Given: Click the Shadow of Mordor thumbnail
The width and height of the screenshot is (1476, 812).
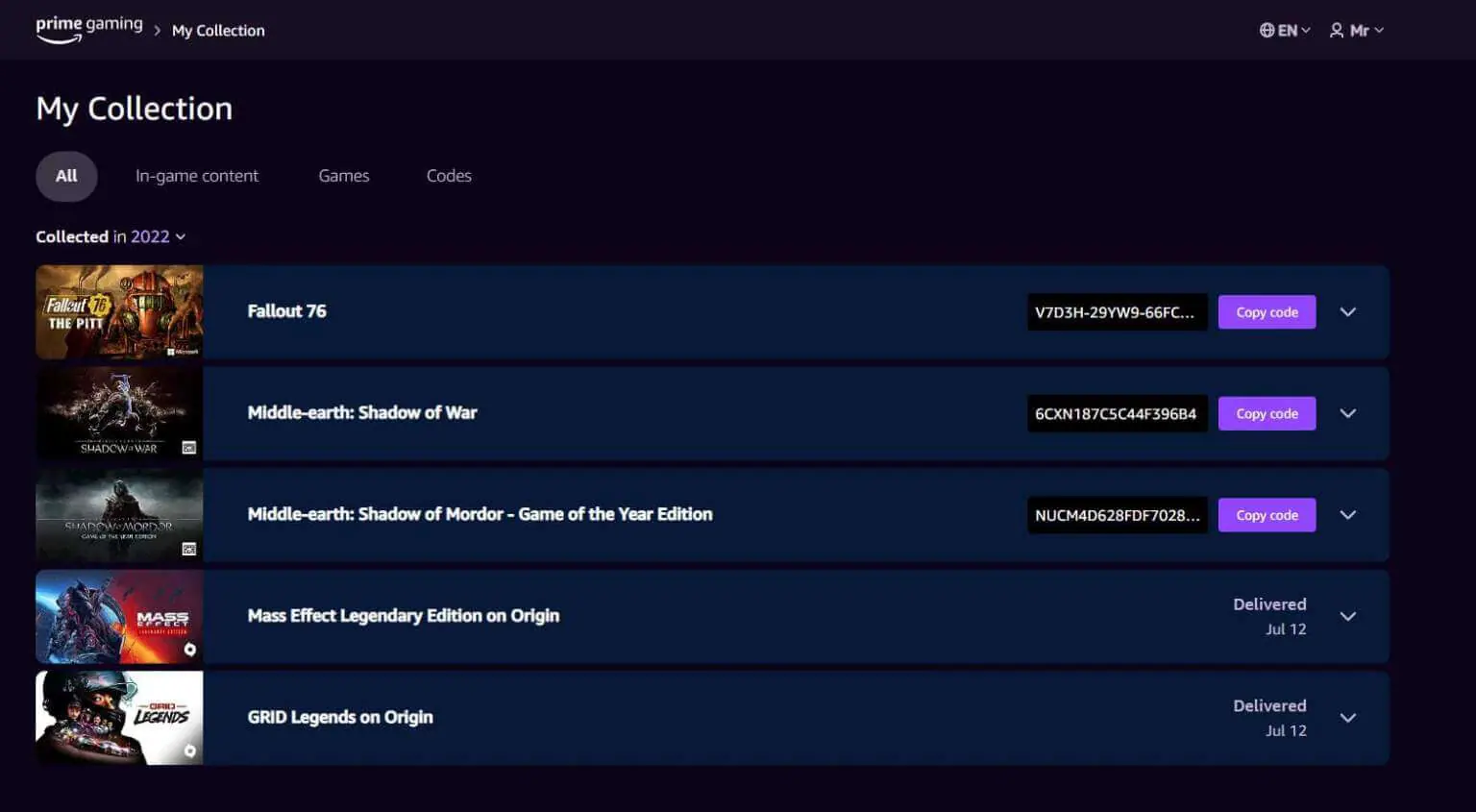Looking at the screenshot, I should pyautogui.click(x=119, y=515).
